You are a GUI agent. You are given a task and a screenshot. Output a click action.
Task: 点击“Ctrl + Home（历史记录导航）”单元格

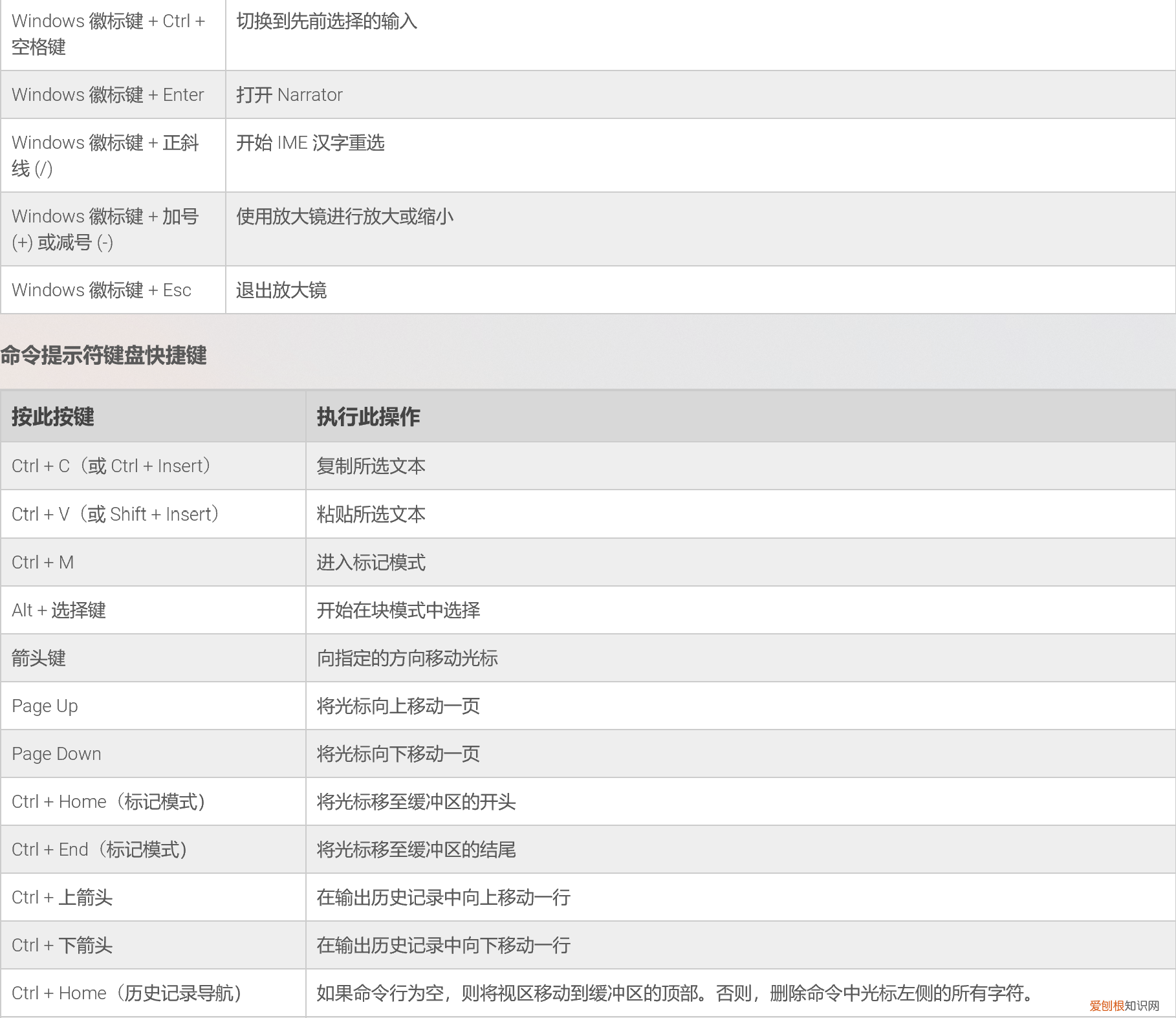coord(126,993)
